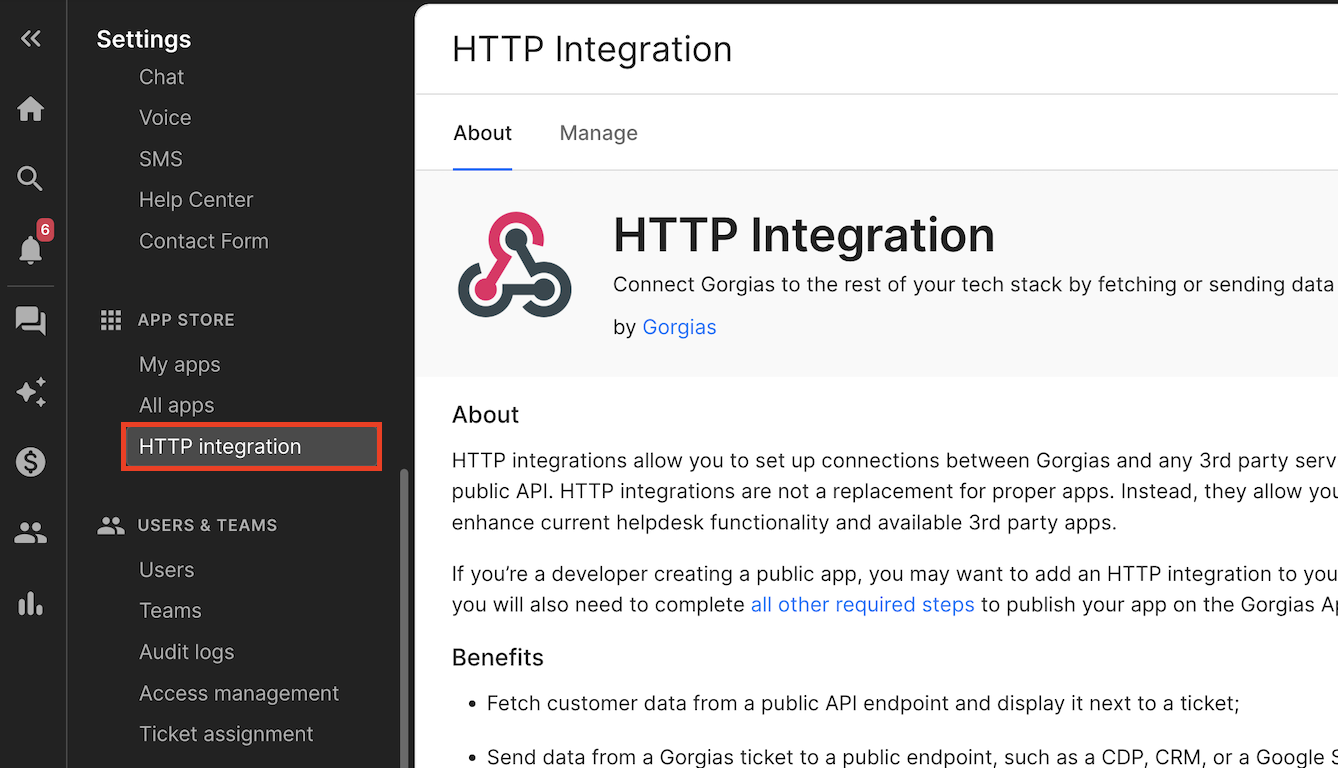Click the page title HTTP Integration
This screenshot has width=1338, height=768.
(592, 49)
